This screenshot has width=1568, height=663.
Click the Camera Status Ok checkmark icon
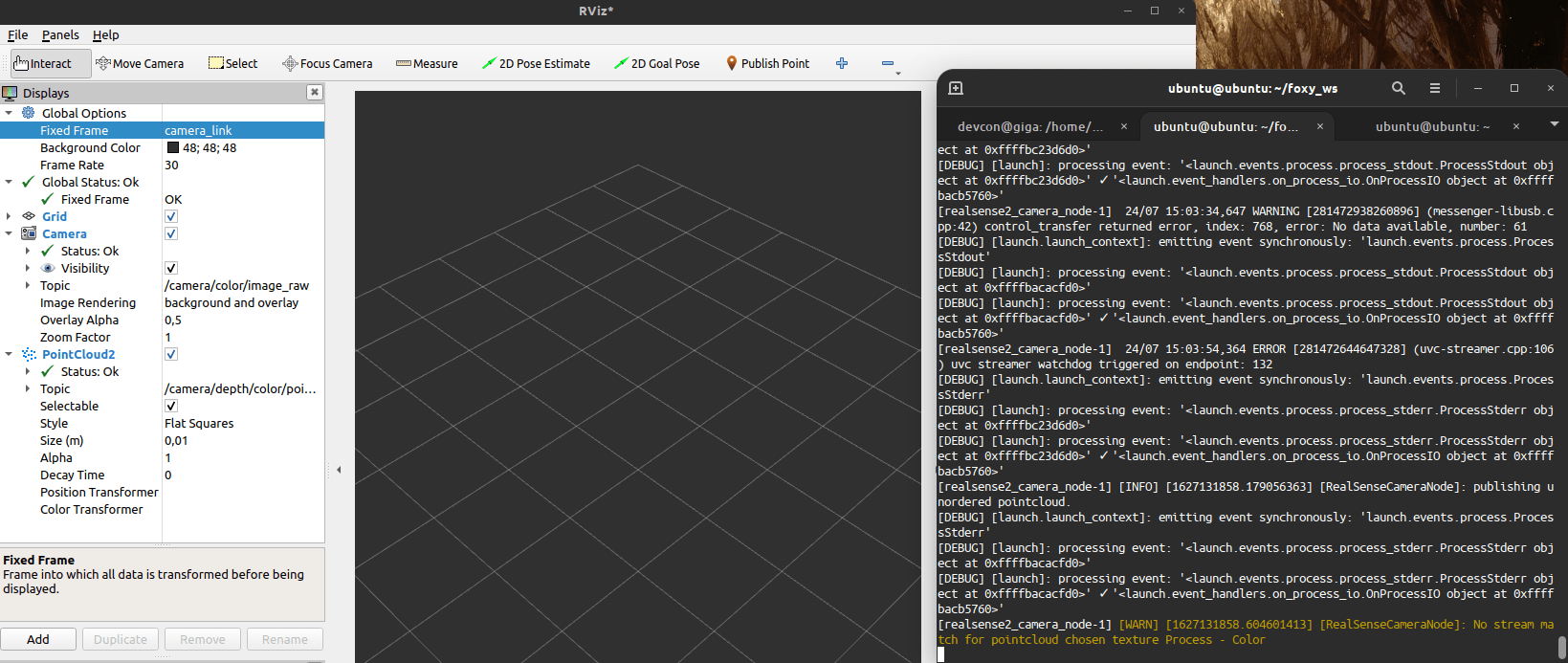coord(48,251)
